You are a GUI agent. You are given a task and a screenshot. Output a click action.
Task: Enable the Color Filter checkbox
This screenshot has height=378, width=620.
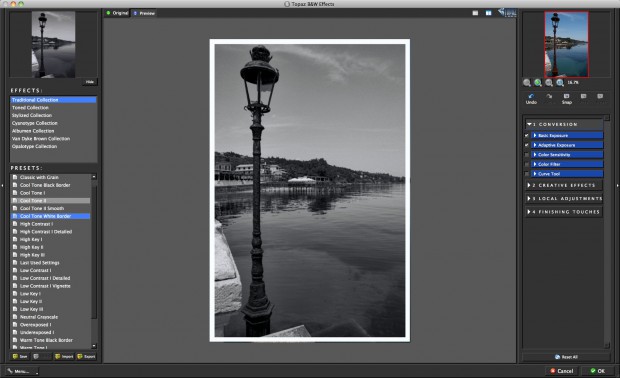527,164
